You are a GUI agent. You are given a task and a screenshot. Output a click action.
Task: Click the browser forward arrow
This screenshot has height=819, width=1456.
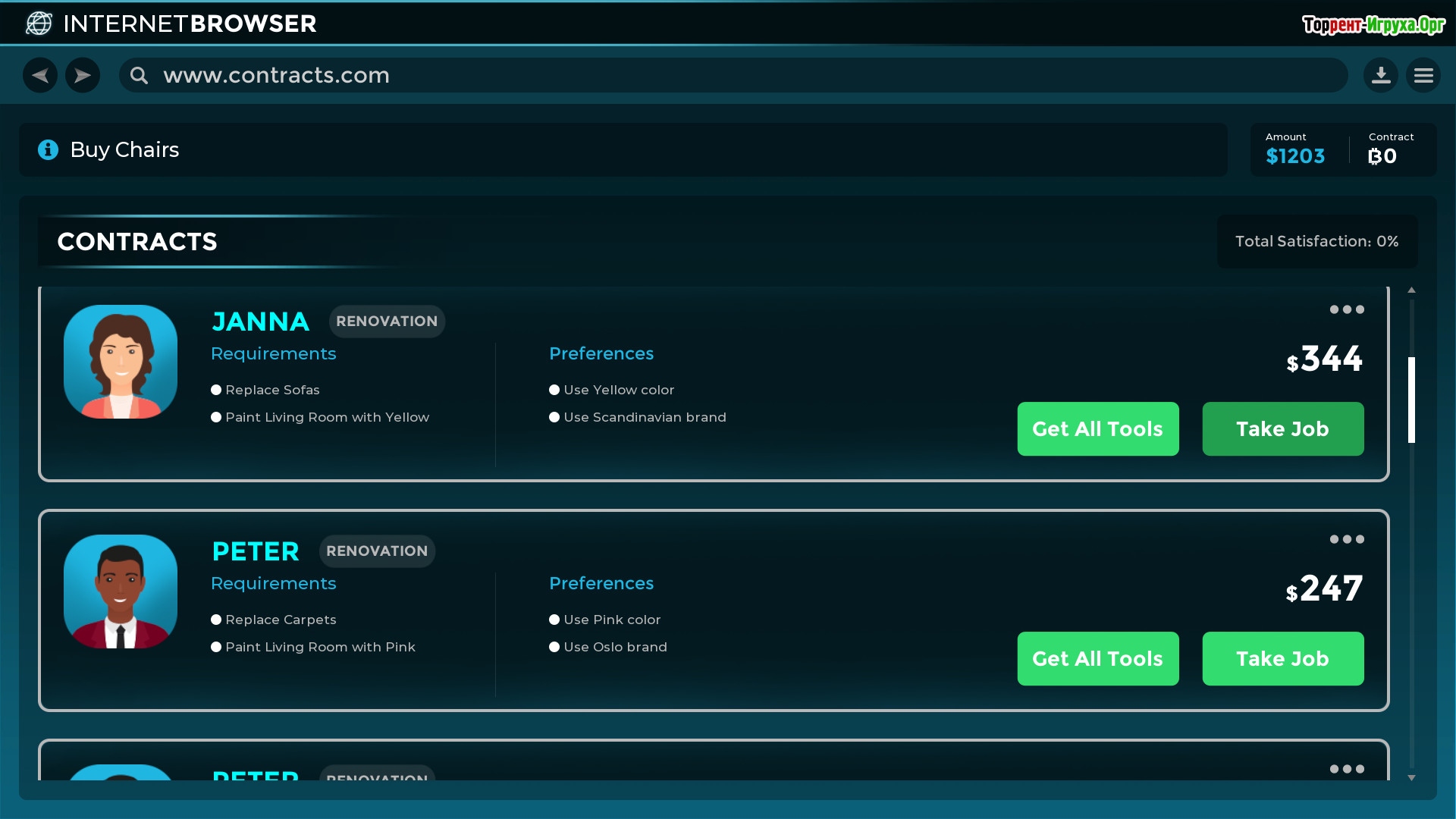(x=83, y=75)
